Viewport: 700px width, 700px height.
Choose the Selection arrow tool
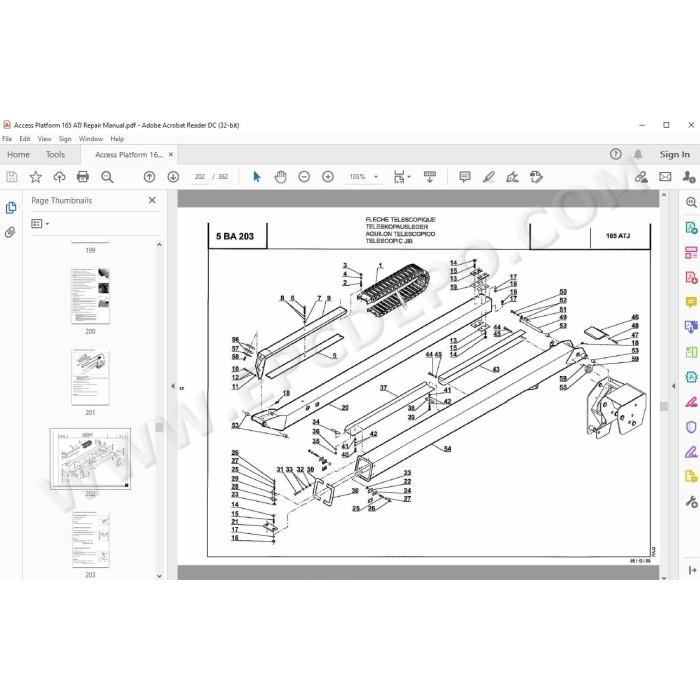coord(257,177)
